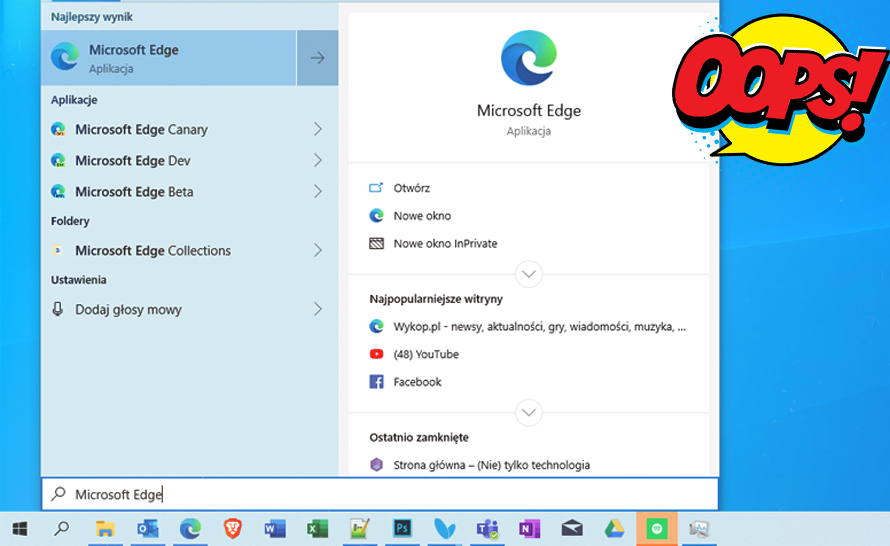Open Wykop.pl from popular sites
890x546 pixels.
click(539, 326)
